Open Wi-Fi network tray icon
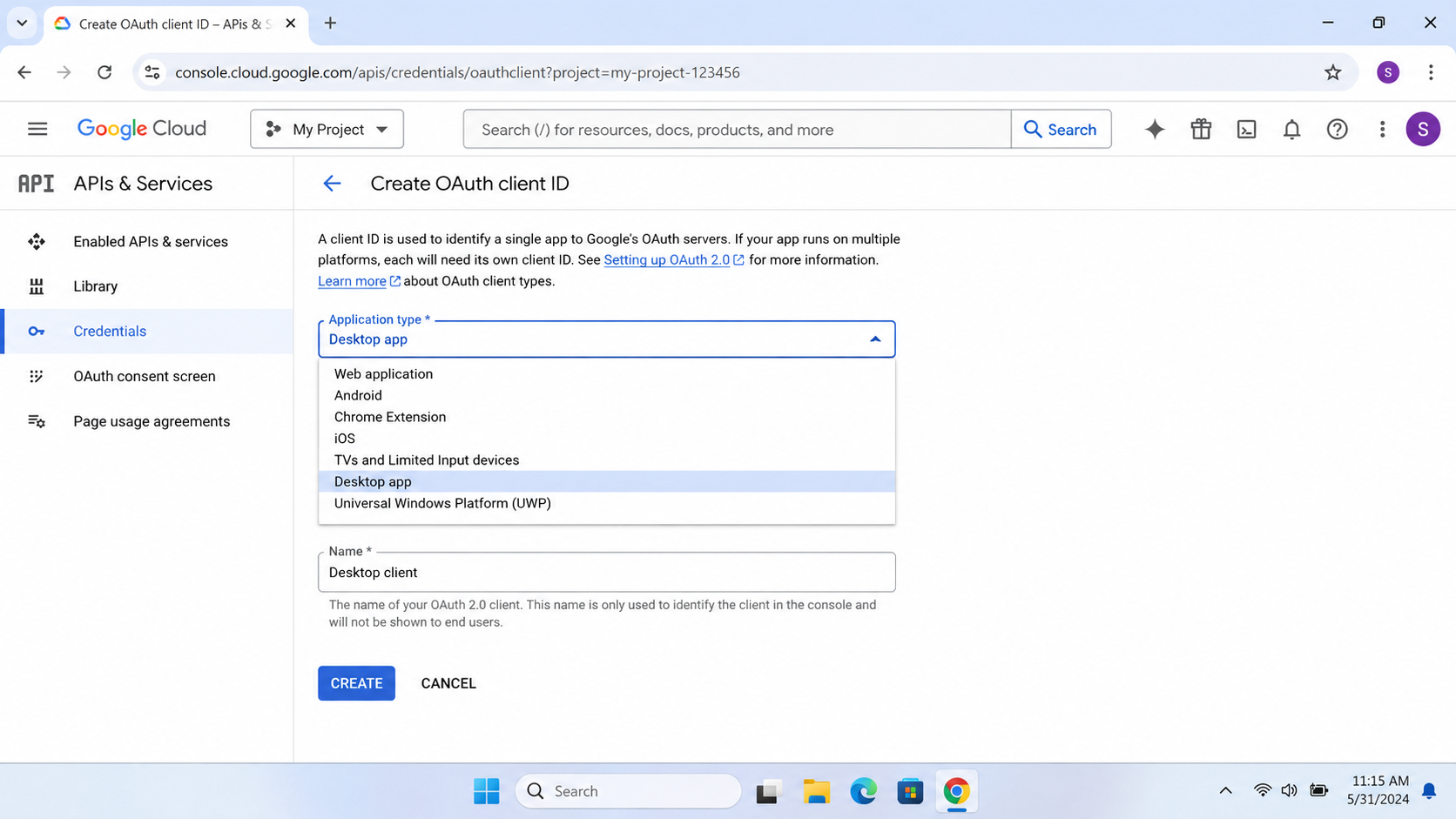The width and height of the screenshot is (1456, 819). pos(1262,791)
